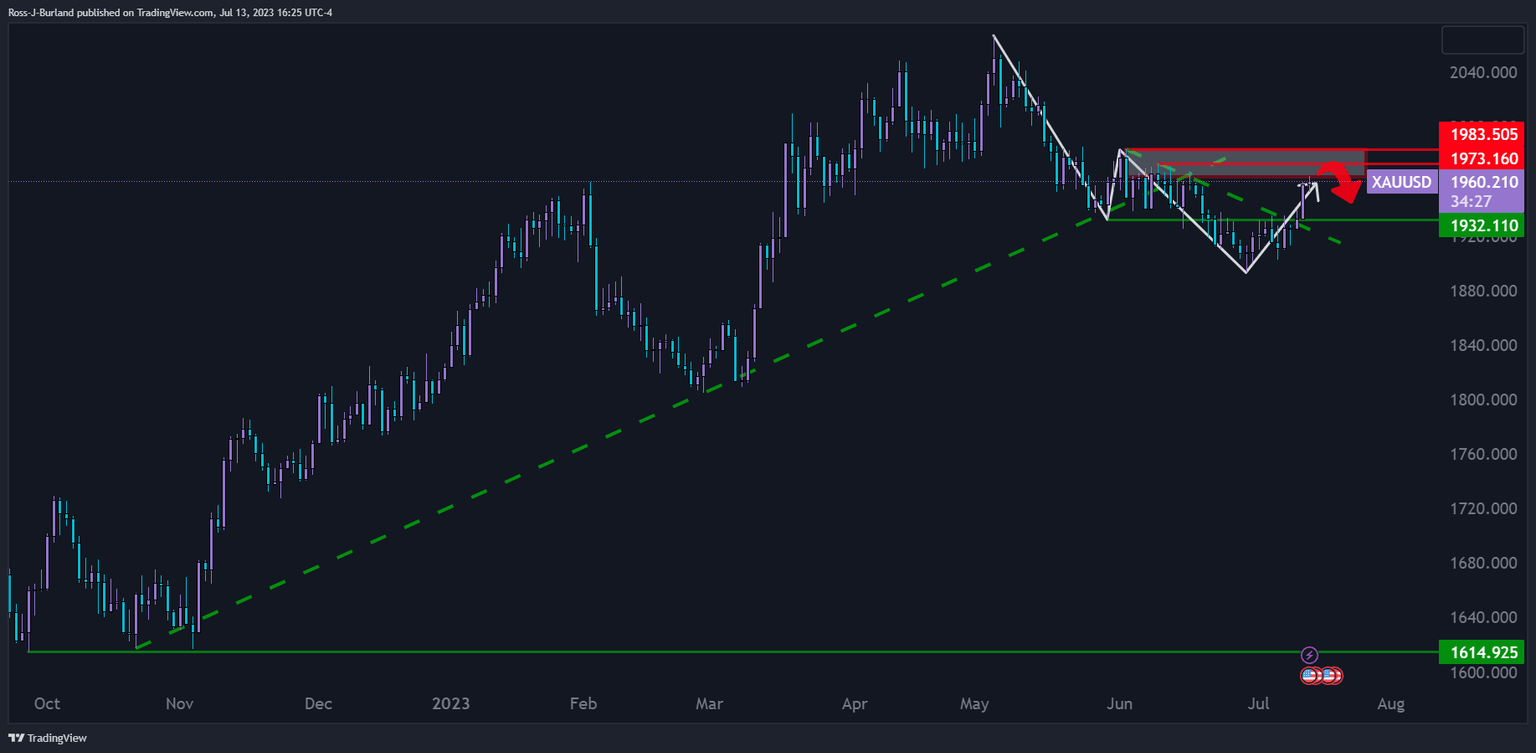Click the red 1983.505 price label

[1481, 135]
